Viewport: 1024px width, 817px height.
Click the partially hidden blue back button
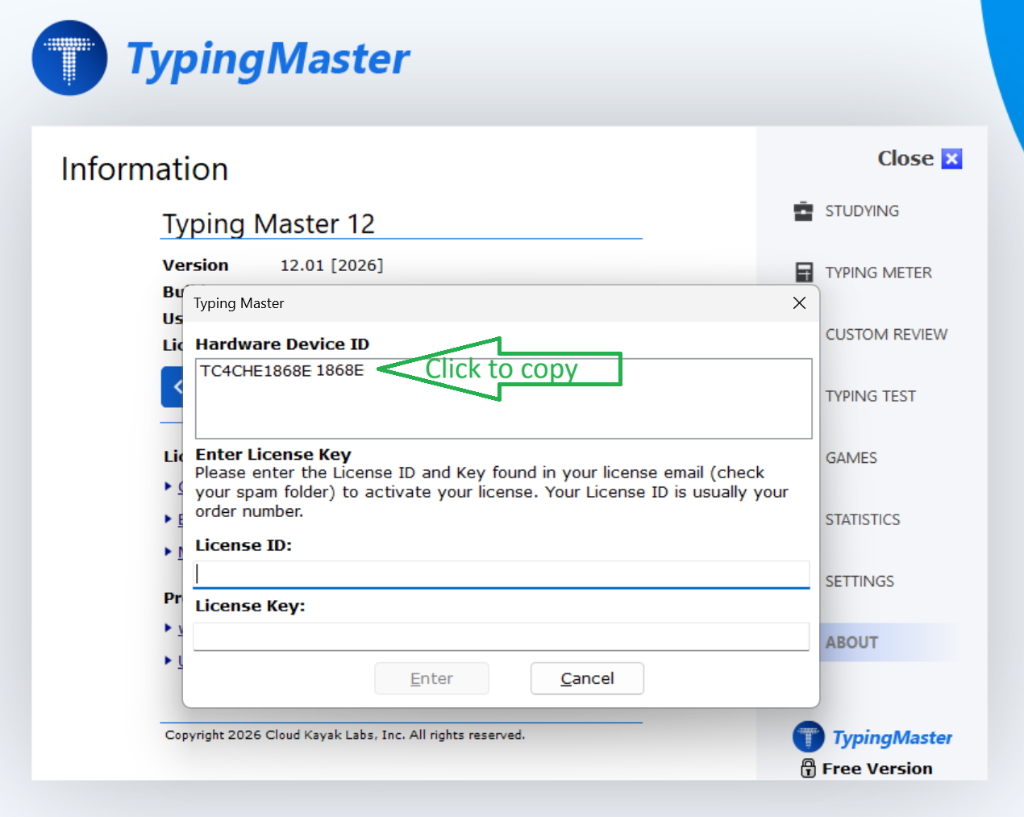(172, 387)
